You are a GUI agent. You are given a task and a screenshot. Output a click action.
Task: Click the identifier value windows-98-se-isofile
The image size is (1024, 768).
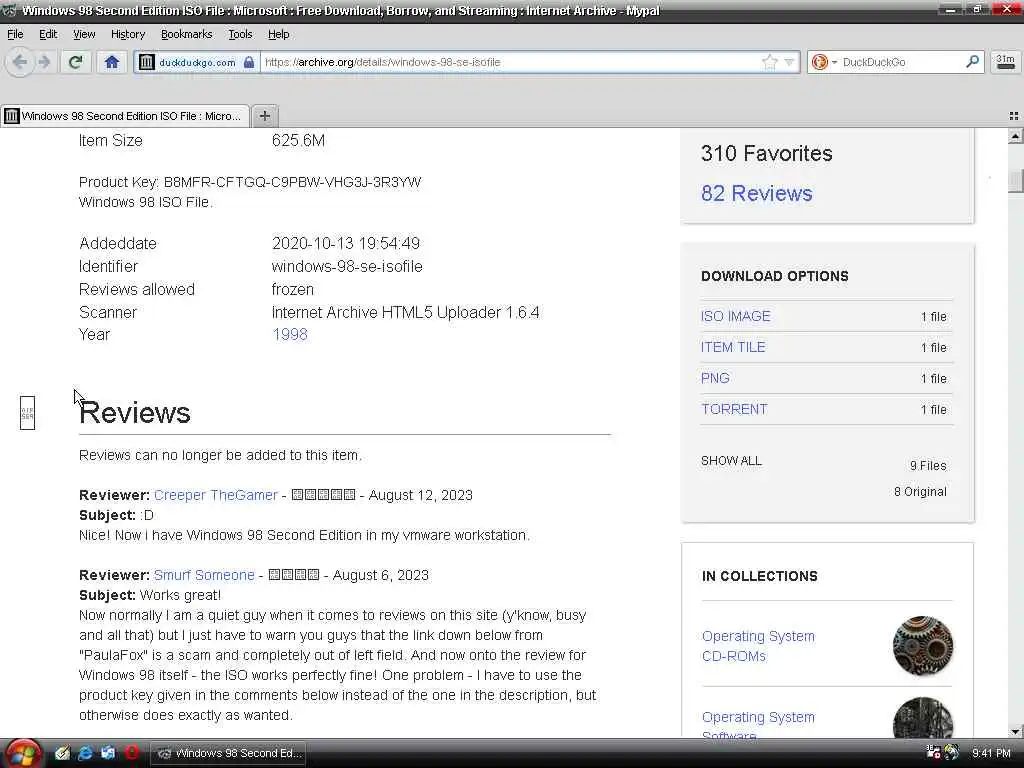click(347, 266)
